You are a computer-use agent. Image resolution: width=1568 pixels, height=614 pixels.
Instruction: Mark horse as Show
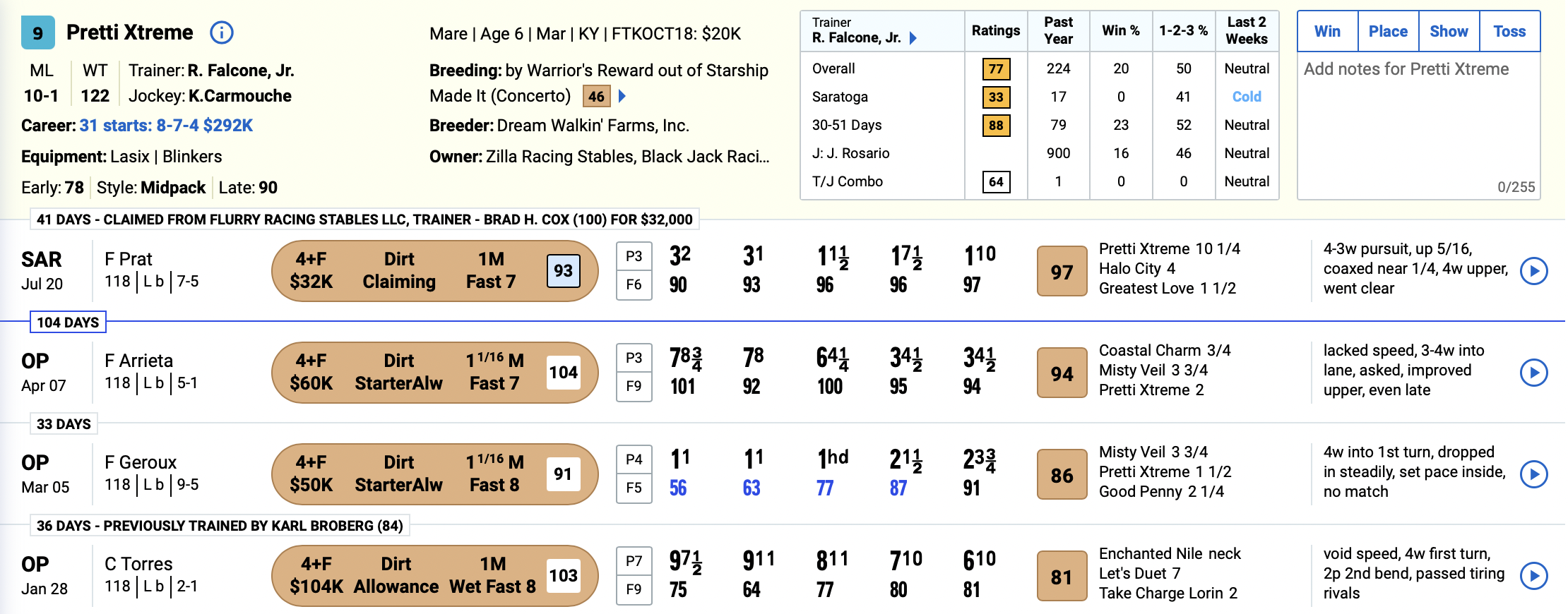pyautogui.click(x=1449, y=31)
